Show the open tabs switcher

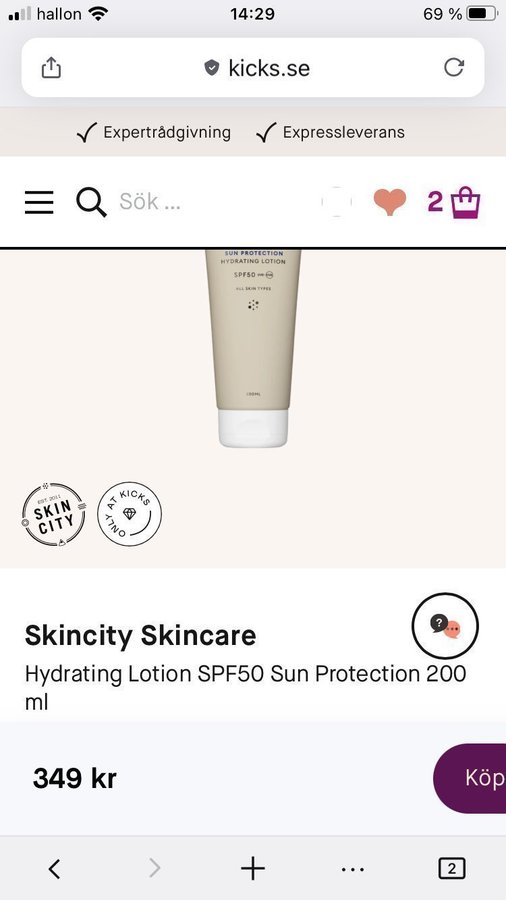451,868
